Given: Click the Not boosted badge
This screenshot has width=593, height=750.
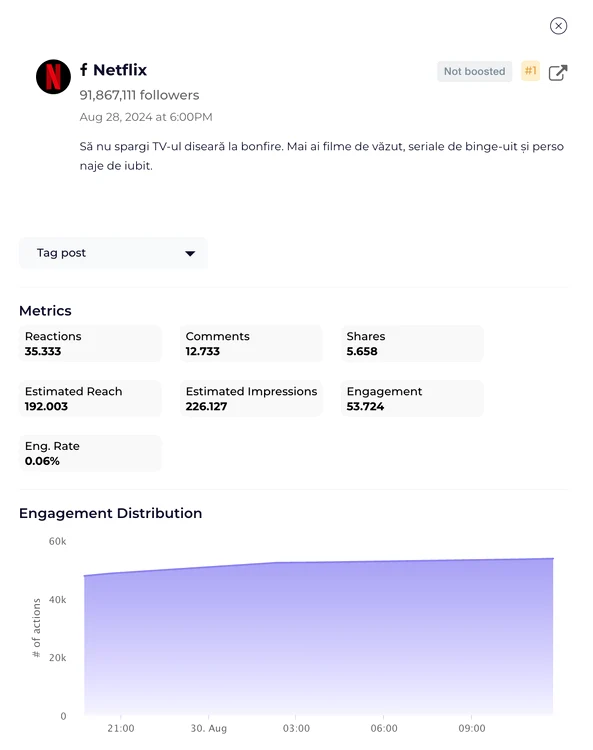Looking at the screenshot, I should coord(474,71).
